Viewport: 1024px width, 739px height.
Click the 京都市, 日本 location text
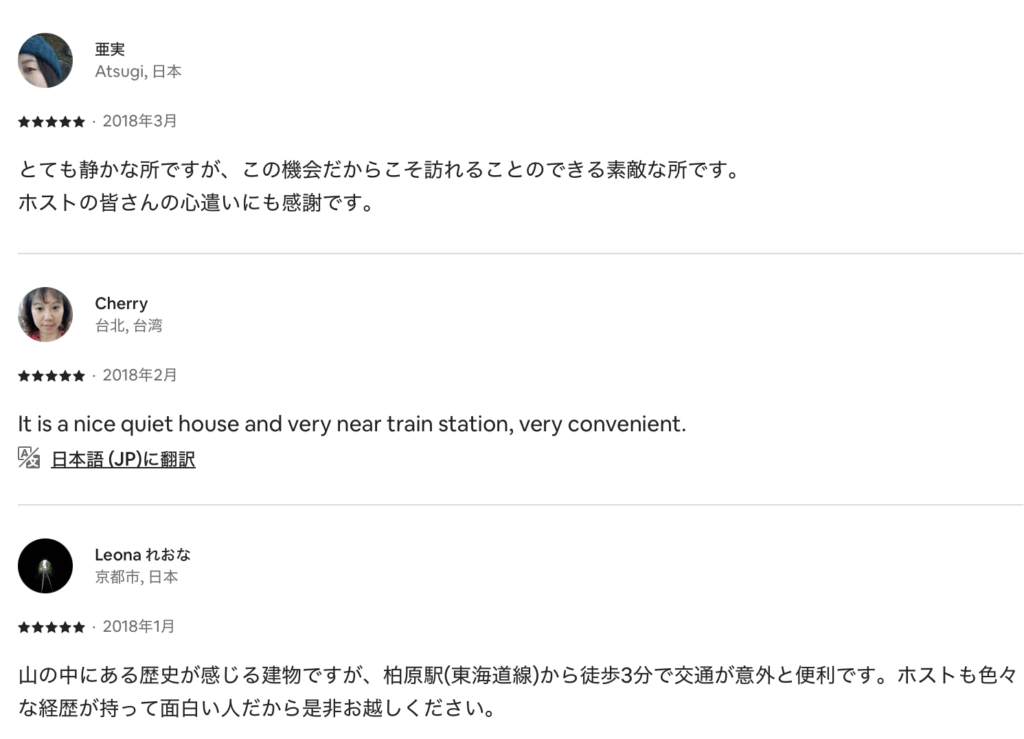coord(137,577)
